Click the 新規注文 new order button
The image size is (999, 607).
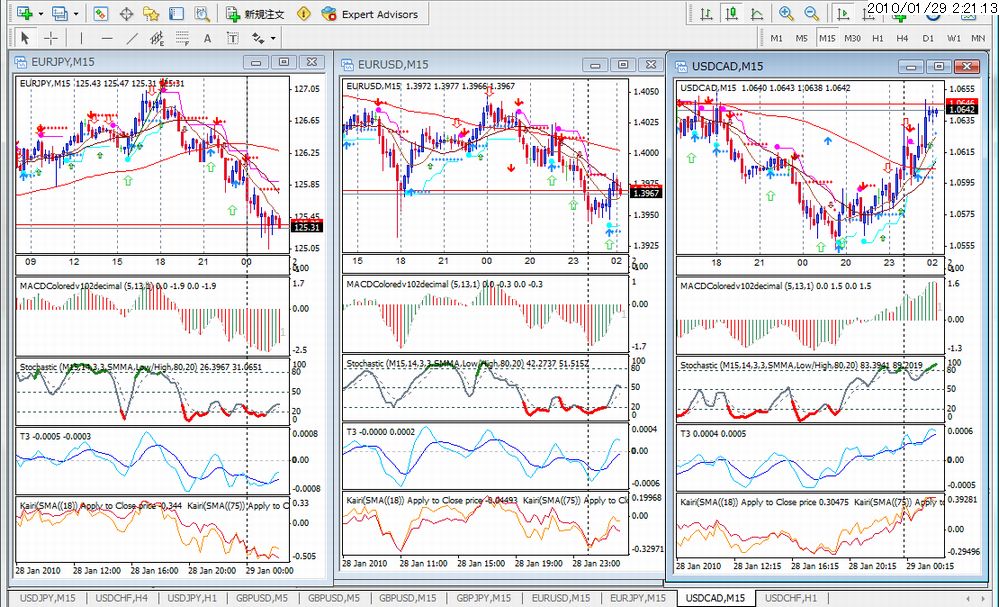tap(255, 13)
